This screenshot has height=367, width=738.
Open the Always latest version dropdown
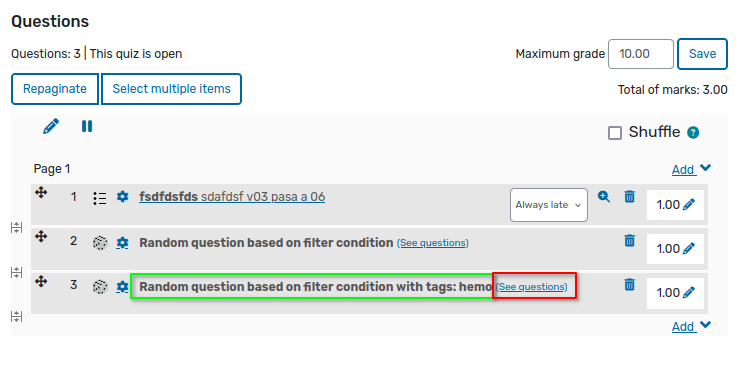[549, 205]
